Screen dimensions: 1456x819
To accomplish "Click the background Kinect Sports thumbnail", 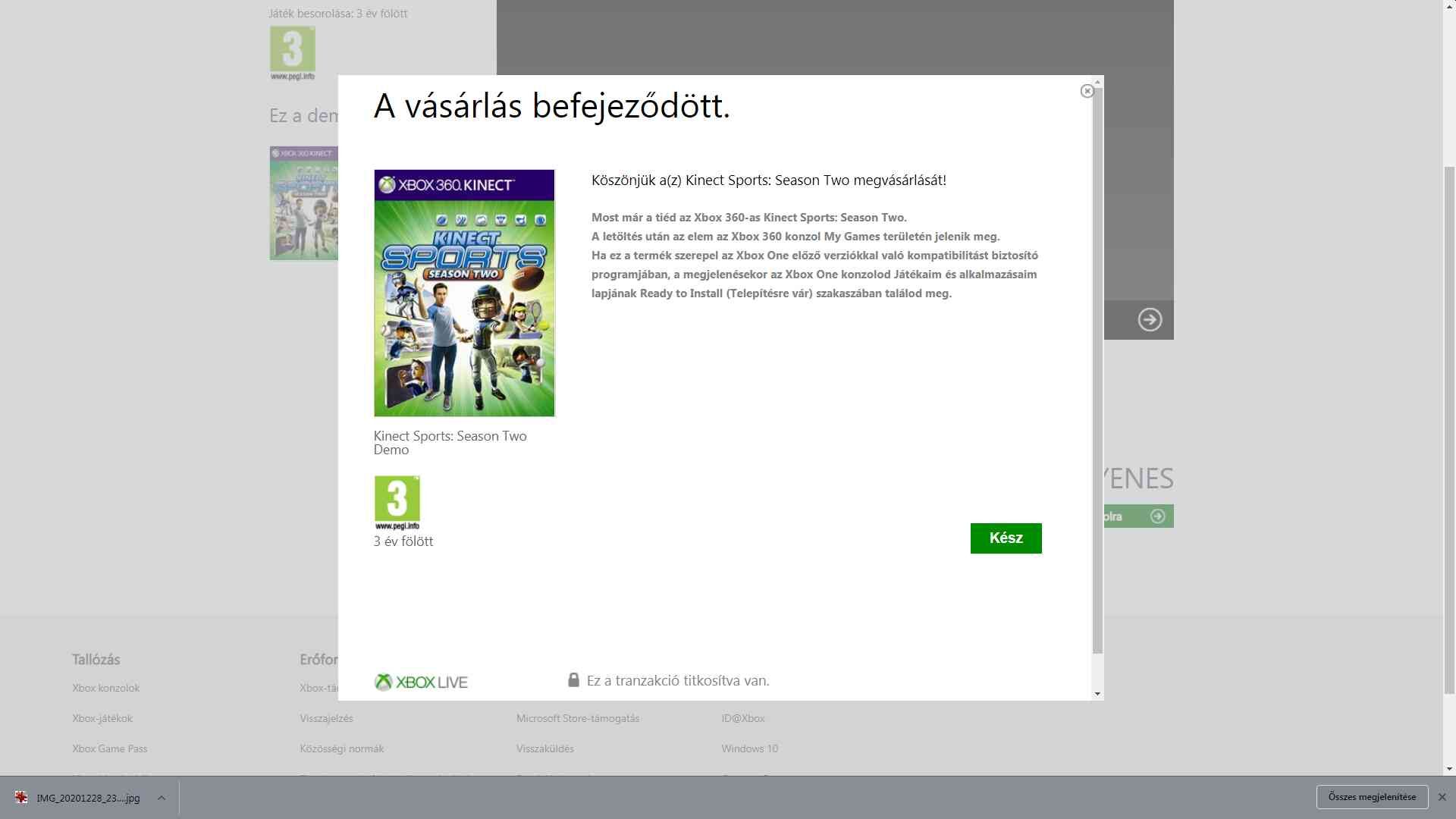I will coord(303,203).
